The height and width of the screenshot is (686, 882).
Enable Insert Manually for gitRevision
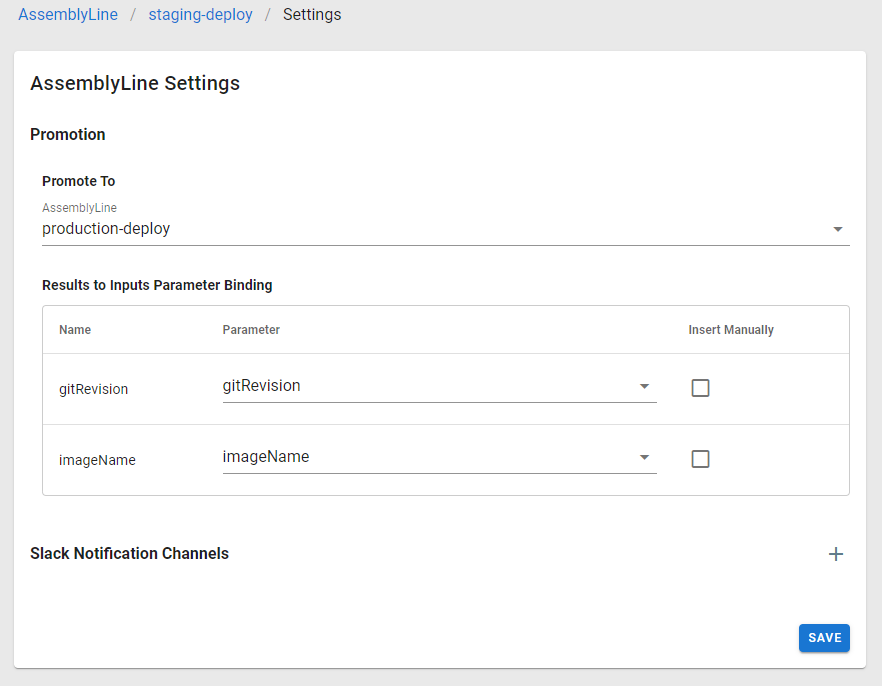tap(700, 388)
